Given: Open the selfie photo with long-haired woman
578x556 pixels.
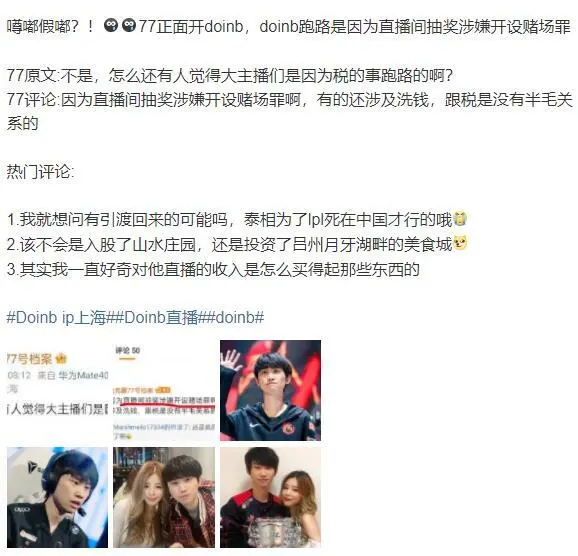Looking at the screenshot, I should [164, 497].
